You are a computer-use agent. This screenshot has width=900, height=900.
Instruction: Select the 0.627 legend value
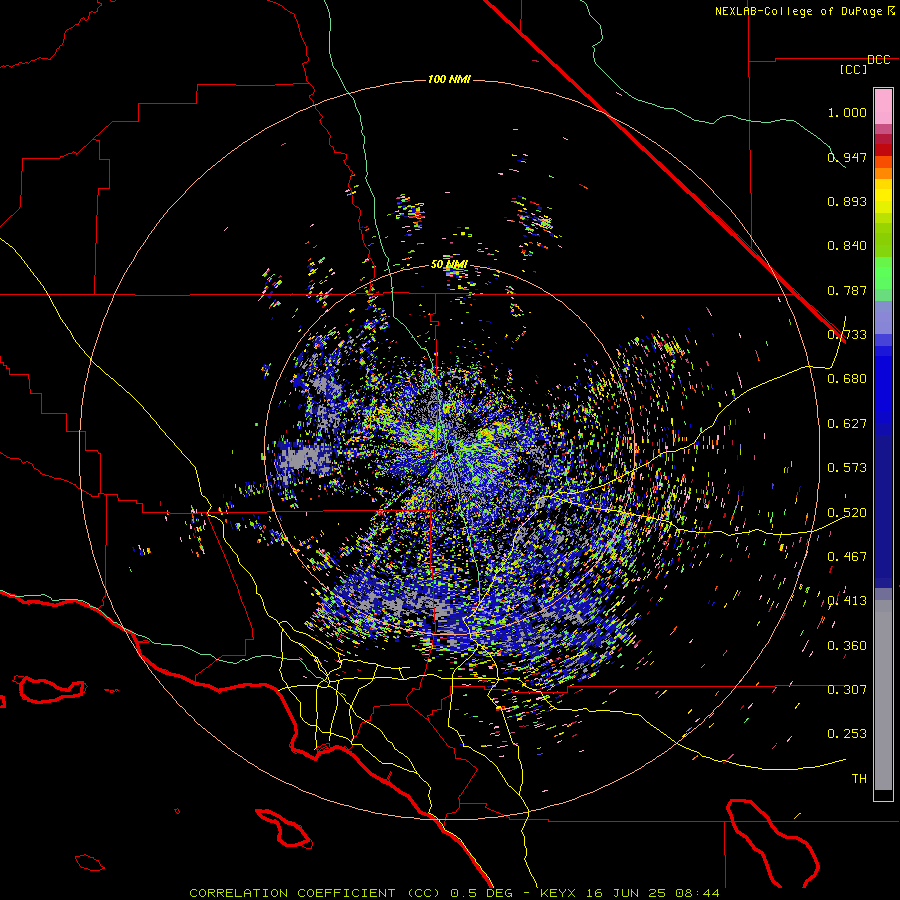[847, 424]
